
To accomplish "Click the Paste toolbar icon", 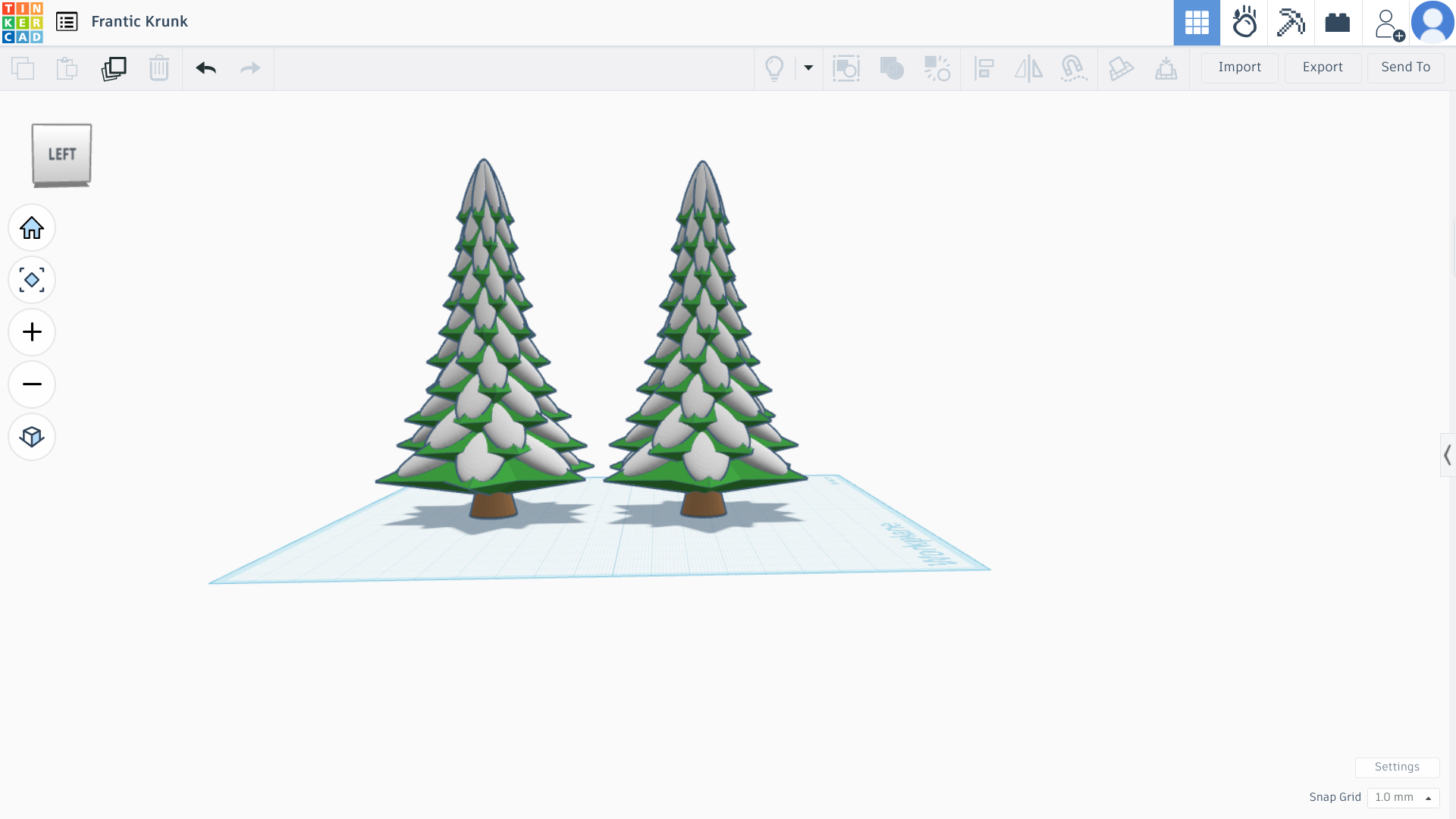I will pyautogui.click(x=67, y=68).
